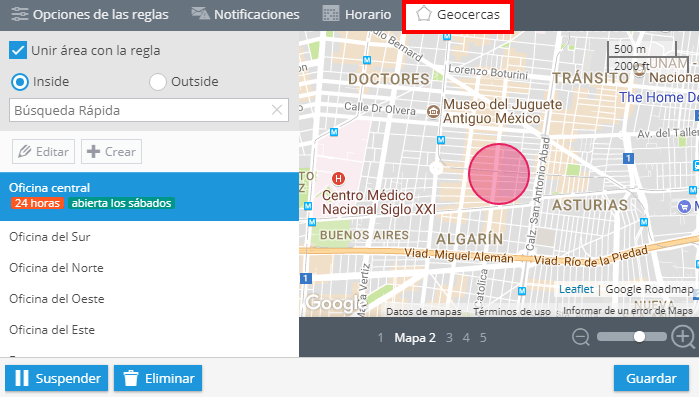Click the map zoom out magnifier icon
The height and width of the screenshot is (397, 699).
click(580, 337)
